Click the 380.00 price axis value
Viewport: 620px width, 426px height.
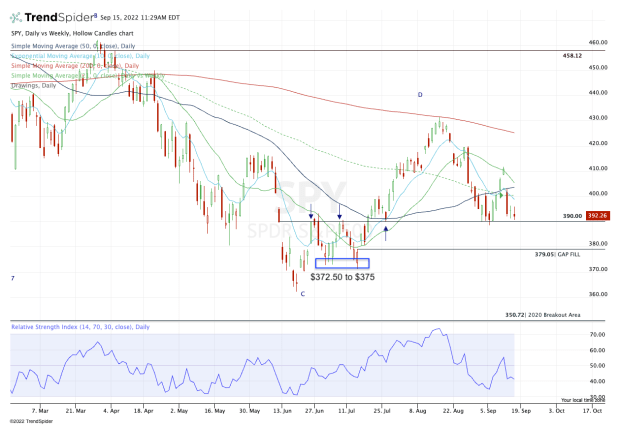click(x=598, y=244)
